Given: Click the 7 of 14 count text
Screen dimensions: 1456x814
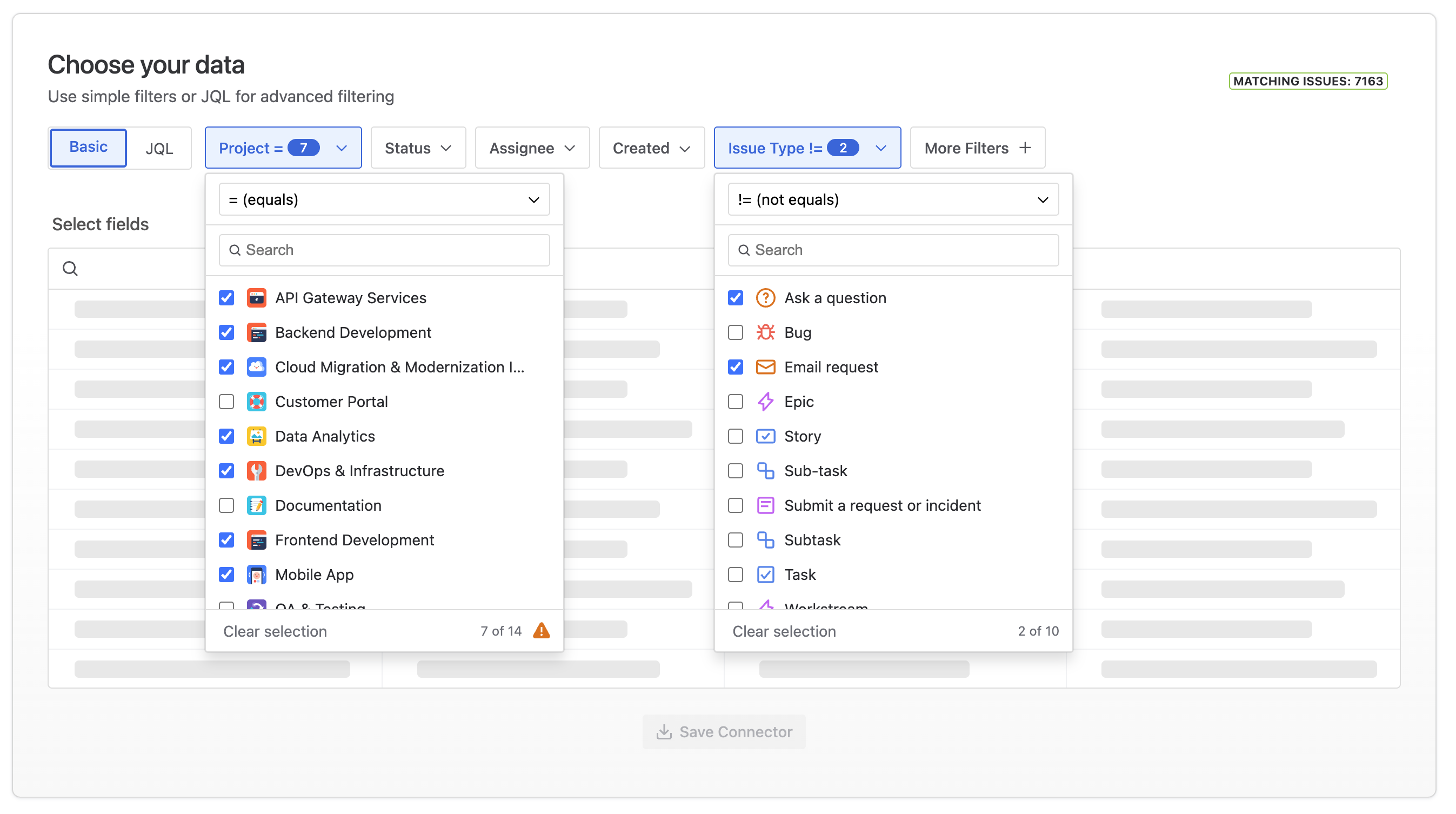Looking at the screenshot, I should pos(501,631).
